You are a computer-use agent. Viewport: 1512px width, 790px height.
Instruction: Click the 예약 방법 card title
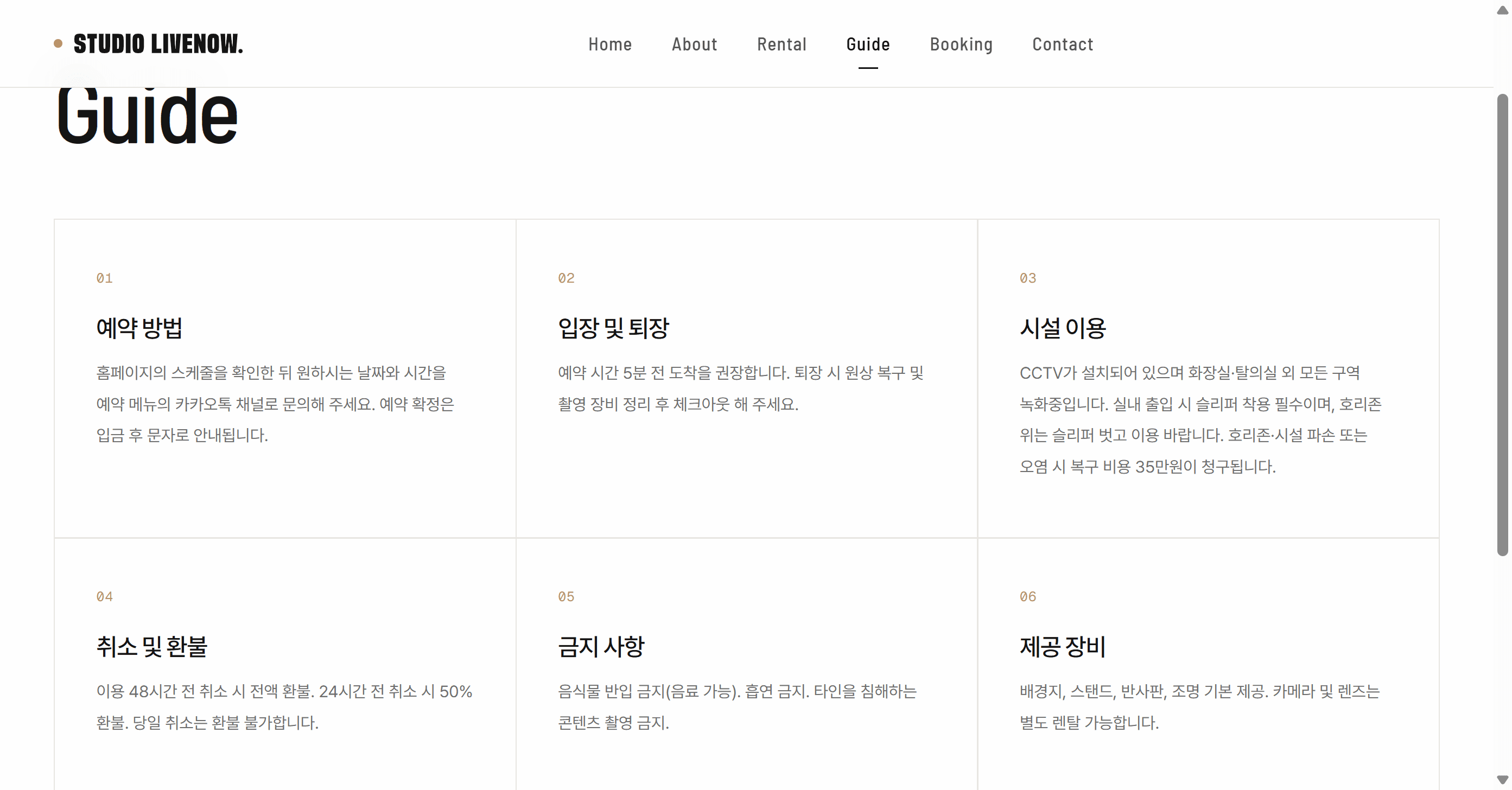pyautogui.click(x=139, y=328)
